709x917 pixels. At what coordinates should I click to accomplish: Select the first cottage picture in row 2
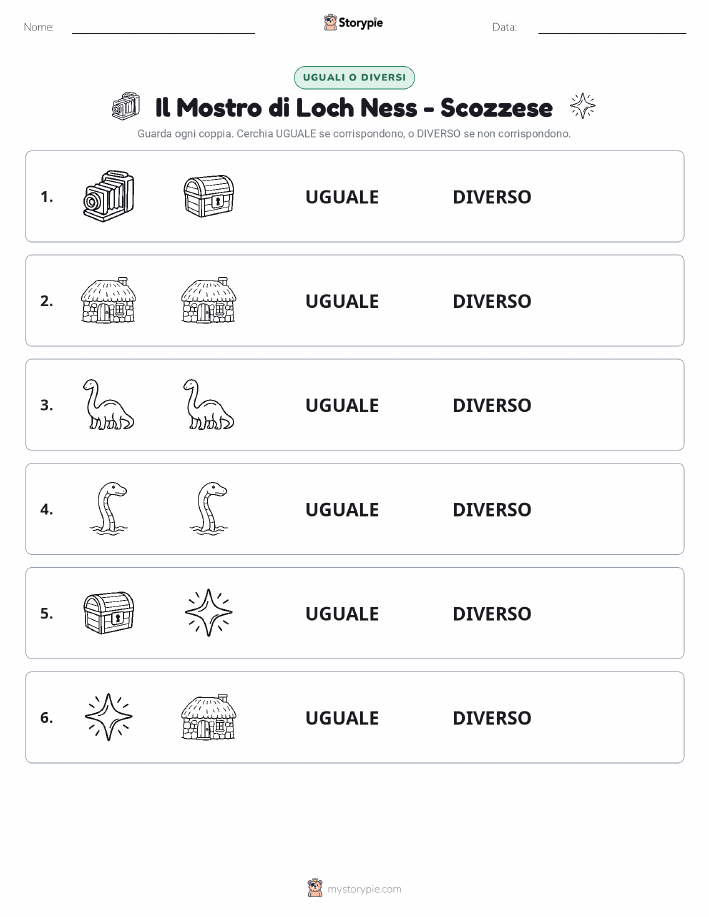click(x=108, y=300)
